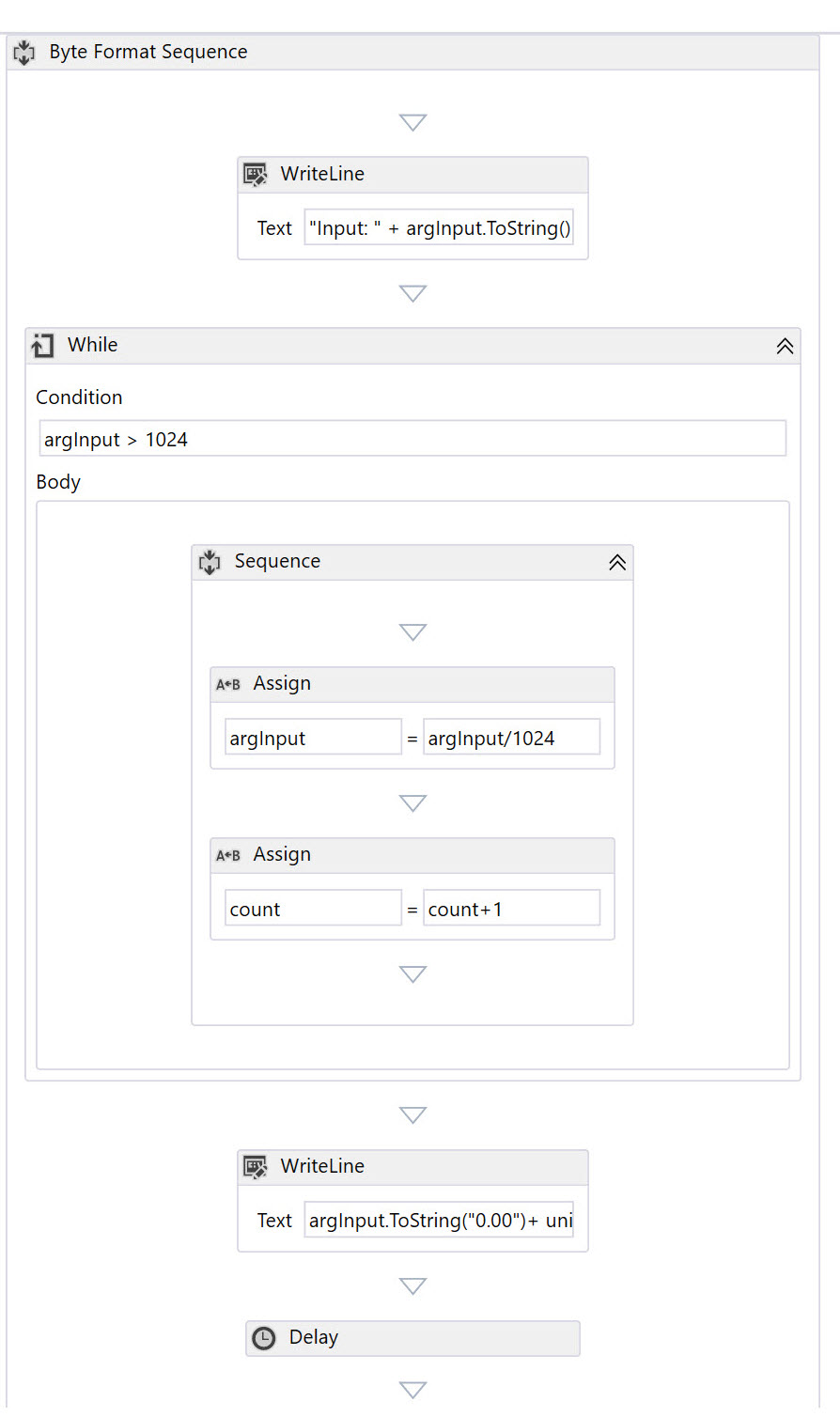The width and height of the screenshot is (840, 1417).
Task: Edit the count+1 value field
Action: point(511,909)
